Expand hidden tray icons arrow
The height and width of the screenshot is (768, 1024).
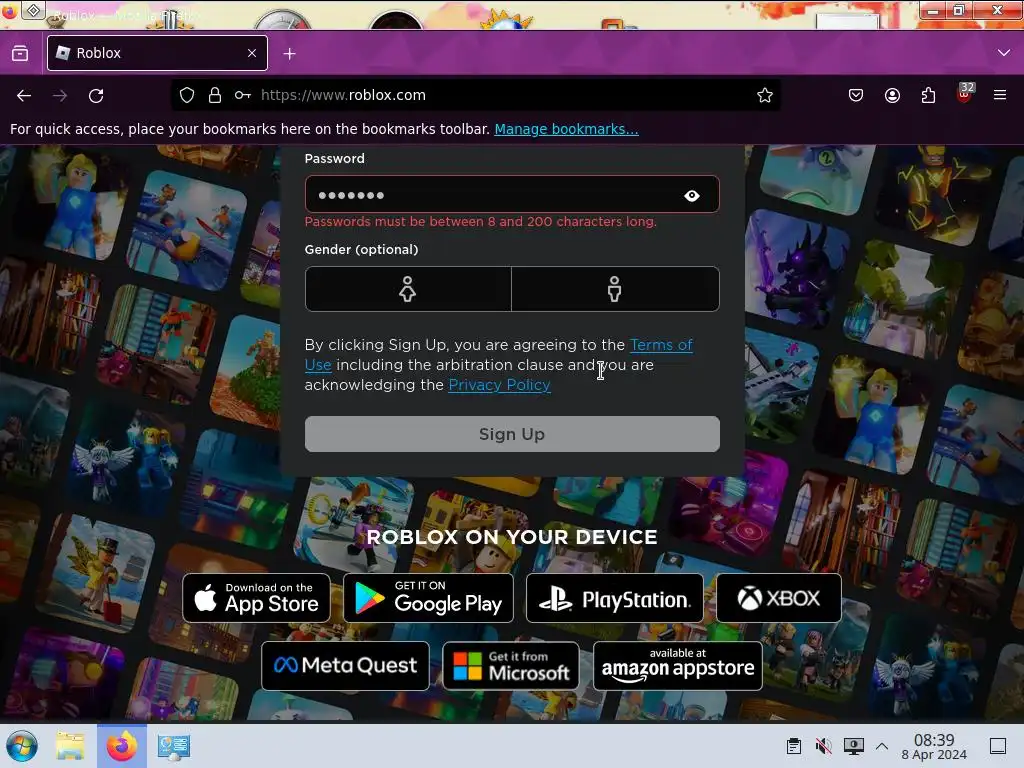[882, 746]
